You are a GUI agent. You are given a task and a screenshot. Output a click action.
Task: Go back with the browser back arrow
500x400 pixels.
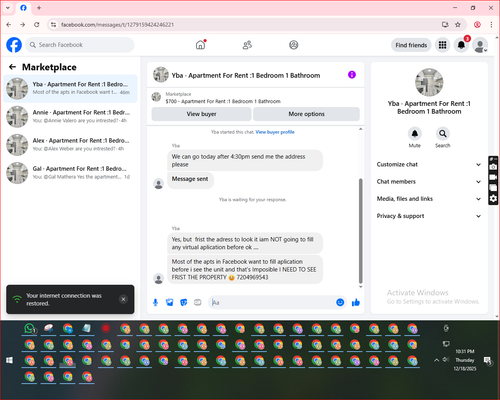pyautogui.click(x=9, y=24)
